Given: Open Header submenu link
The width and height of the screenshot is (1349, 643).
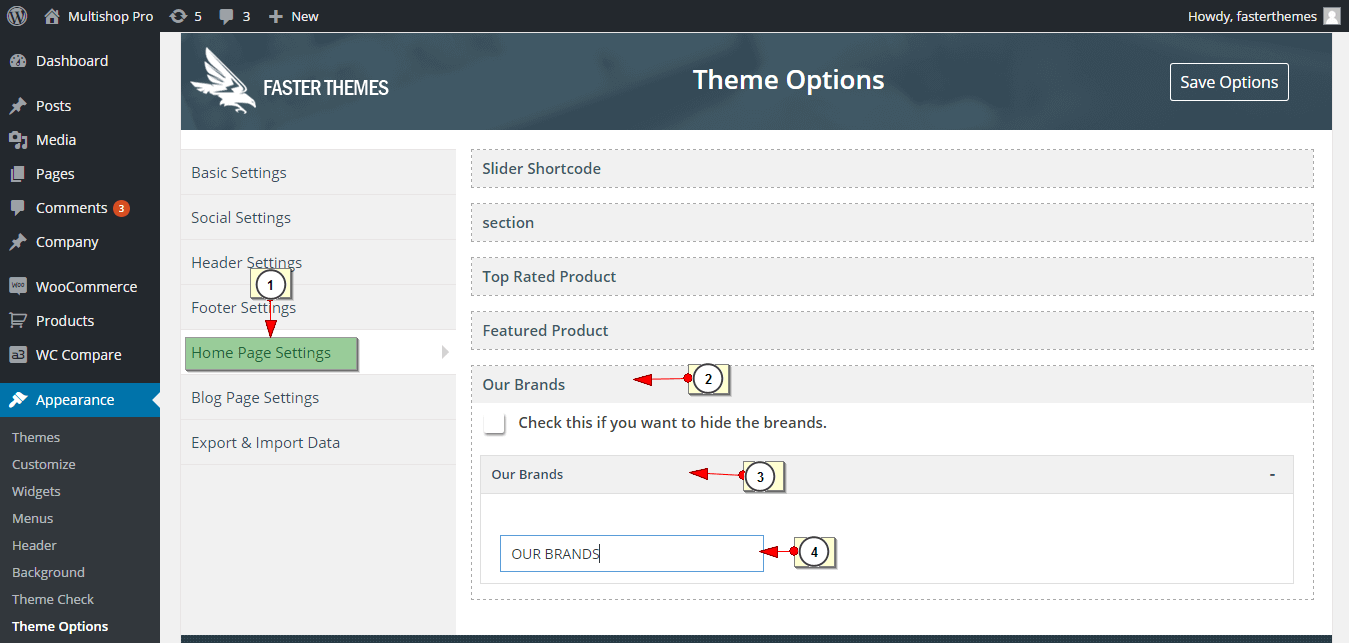Looking at the screenshot, I should [34, 545].
